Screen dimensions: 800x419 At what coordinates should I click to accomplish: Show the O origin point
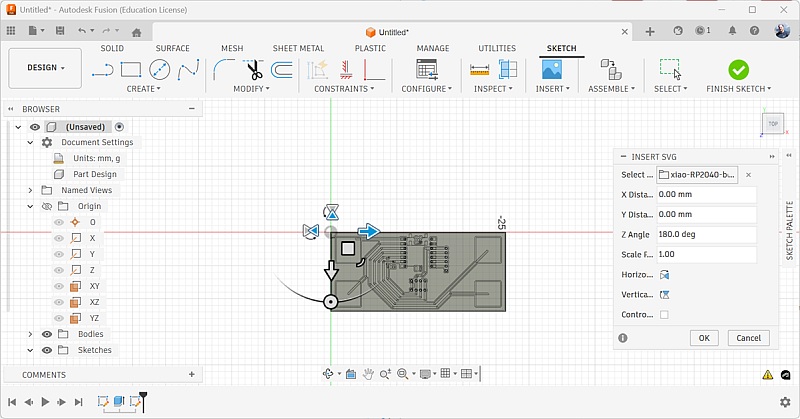tap(59, 223)
